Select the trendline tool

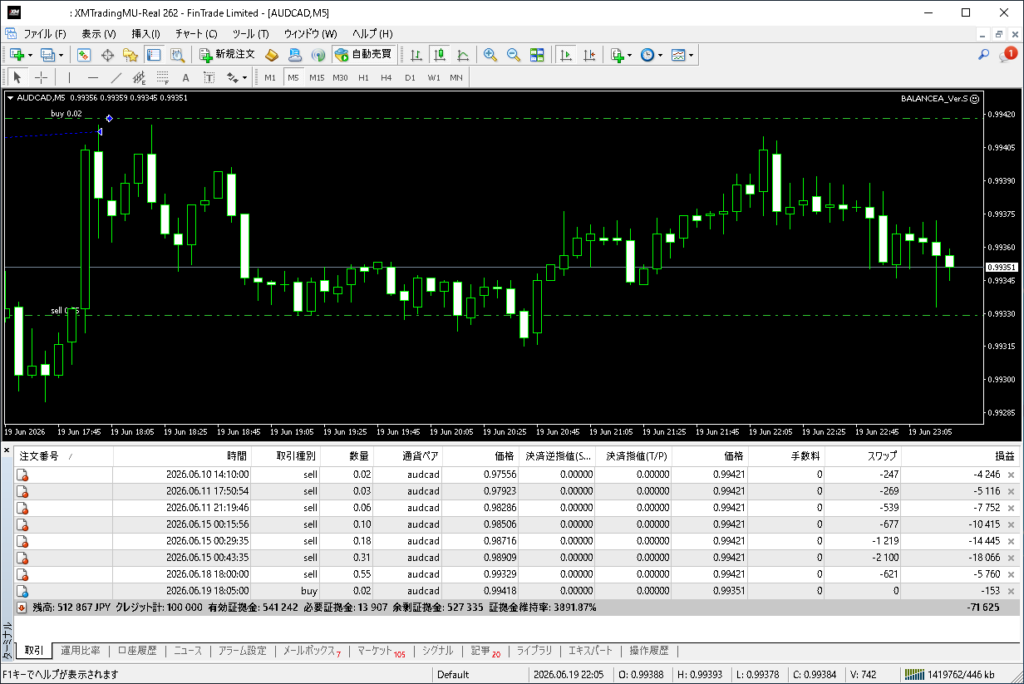tap(116, 78)
